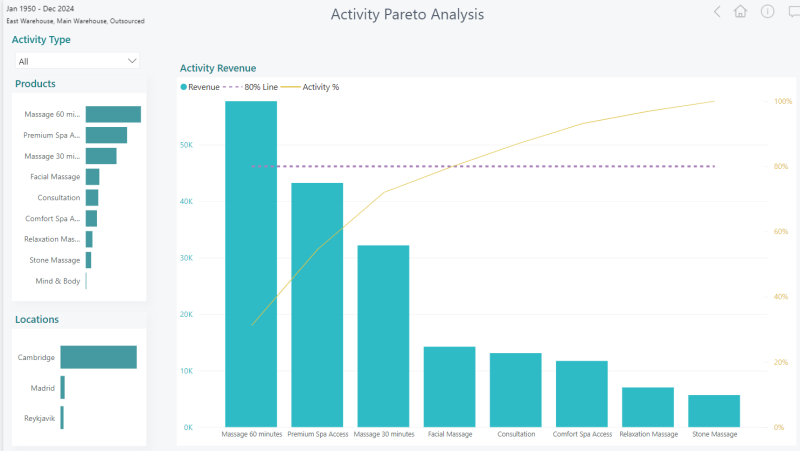Open the Activity Type dropdown chevron
Screen dimensions: 800x451
click(132, 61)
